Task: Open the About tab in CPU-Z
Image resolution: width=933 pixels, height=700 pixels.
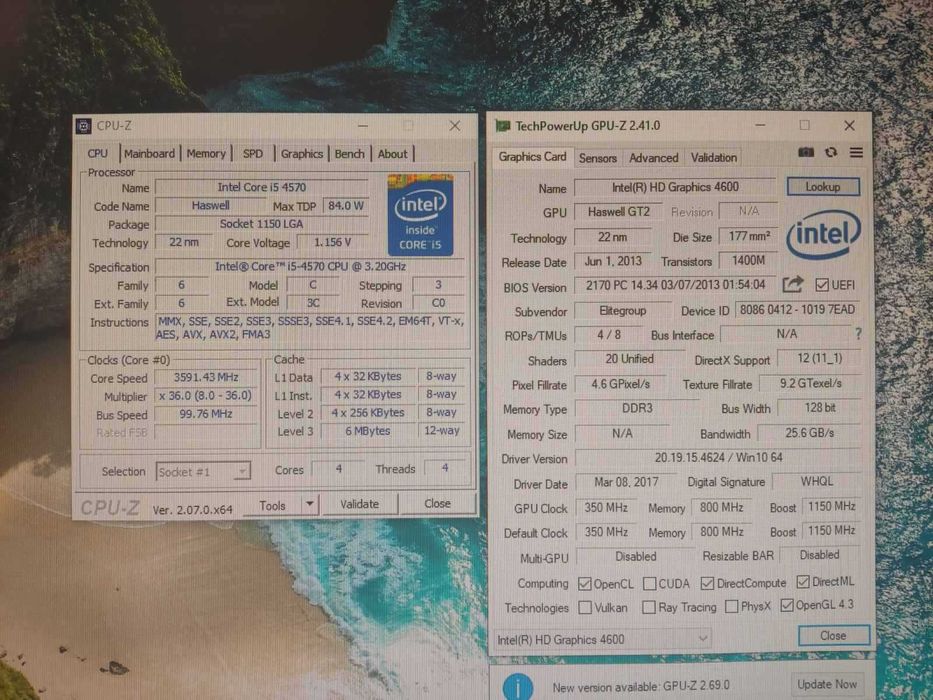Action: pos(393,154)
